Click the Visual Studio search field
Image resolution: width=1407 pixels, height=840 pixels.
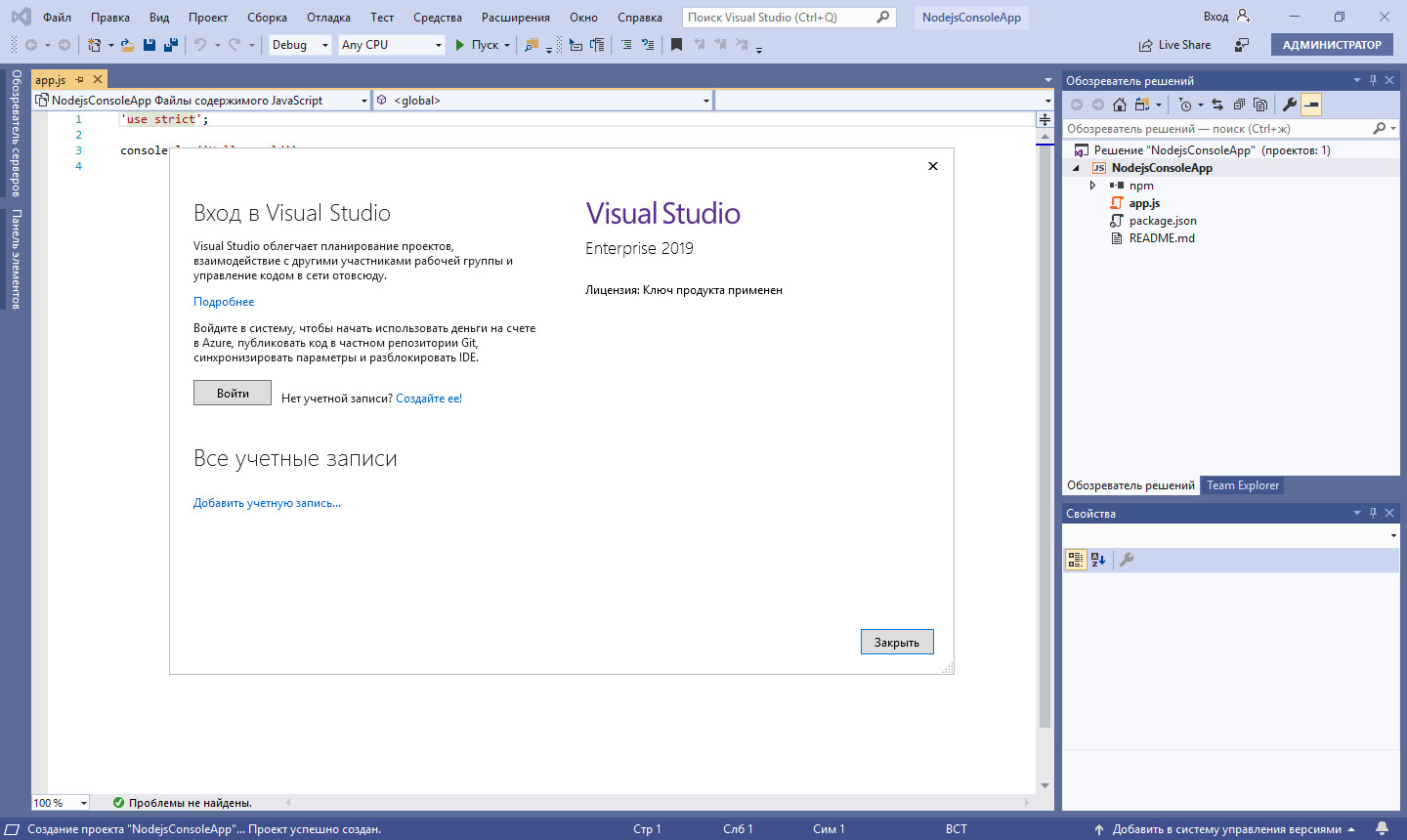click(789, 18)
